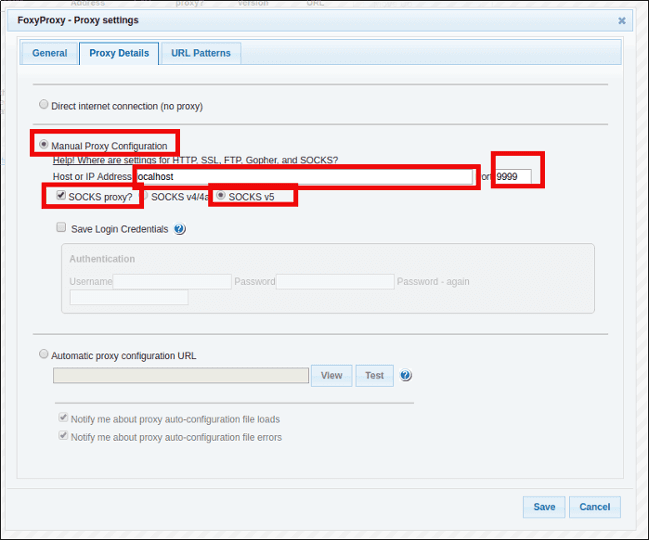Image resolution: width=649 pixels, height=540 pixels.
Task: Click the Password field
Action: (x=335, y=282)
